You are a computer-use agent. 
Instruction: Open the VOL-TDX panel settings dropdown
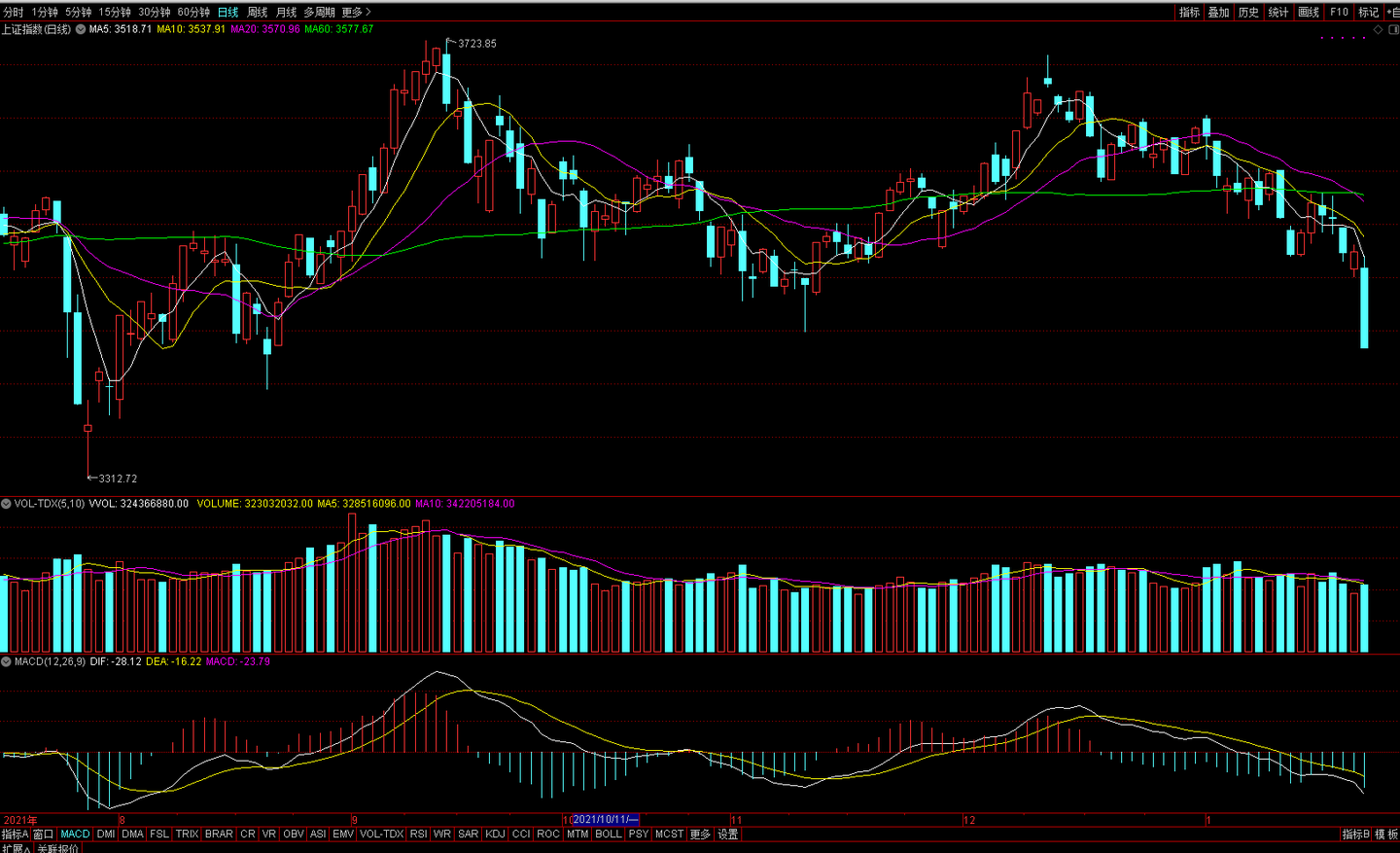(6, 504)
